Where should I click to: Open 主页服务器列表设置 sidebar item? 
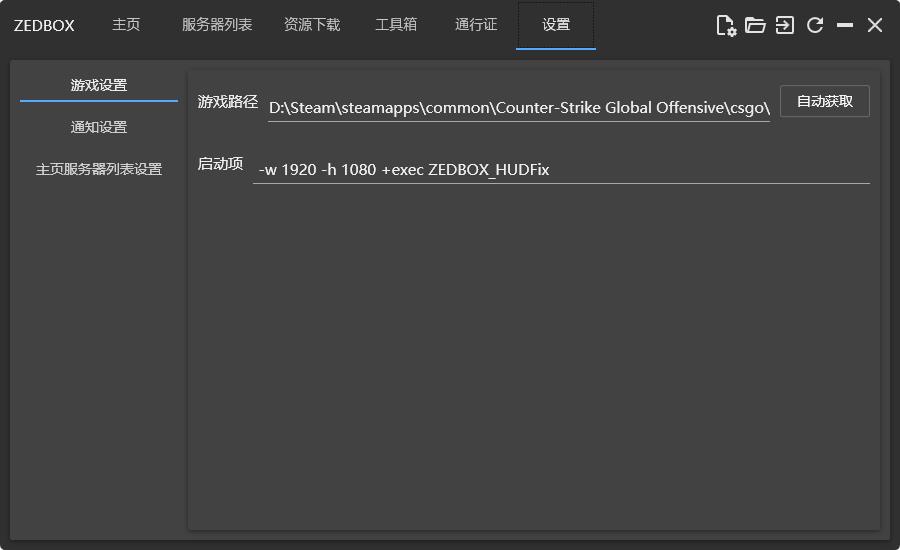point(99,169)
